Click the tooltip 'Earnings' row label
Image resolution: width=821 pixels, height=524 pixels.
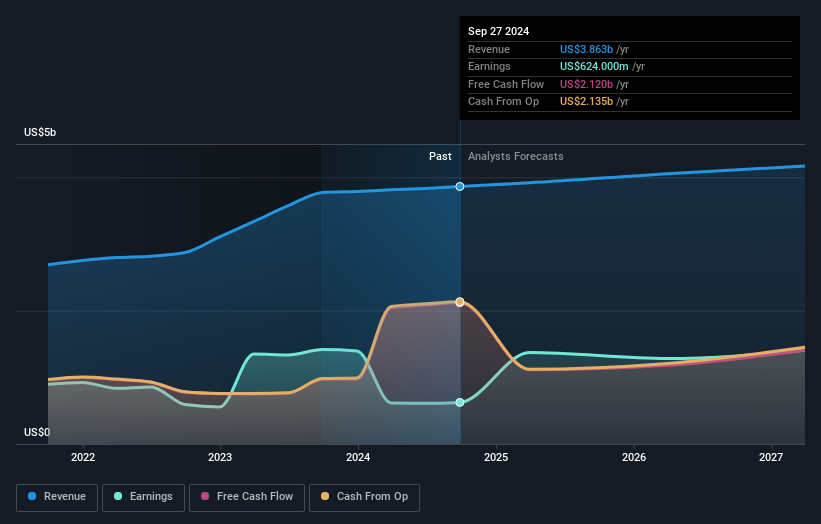[x=489, y=66]
